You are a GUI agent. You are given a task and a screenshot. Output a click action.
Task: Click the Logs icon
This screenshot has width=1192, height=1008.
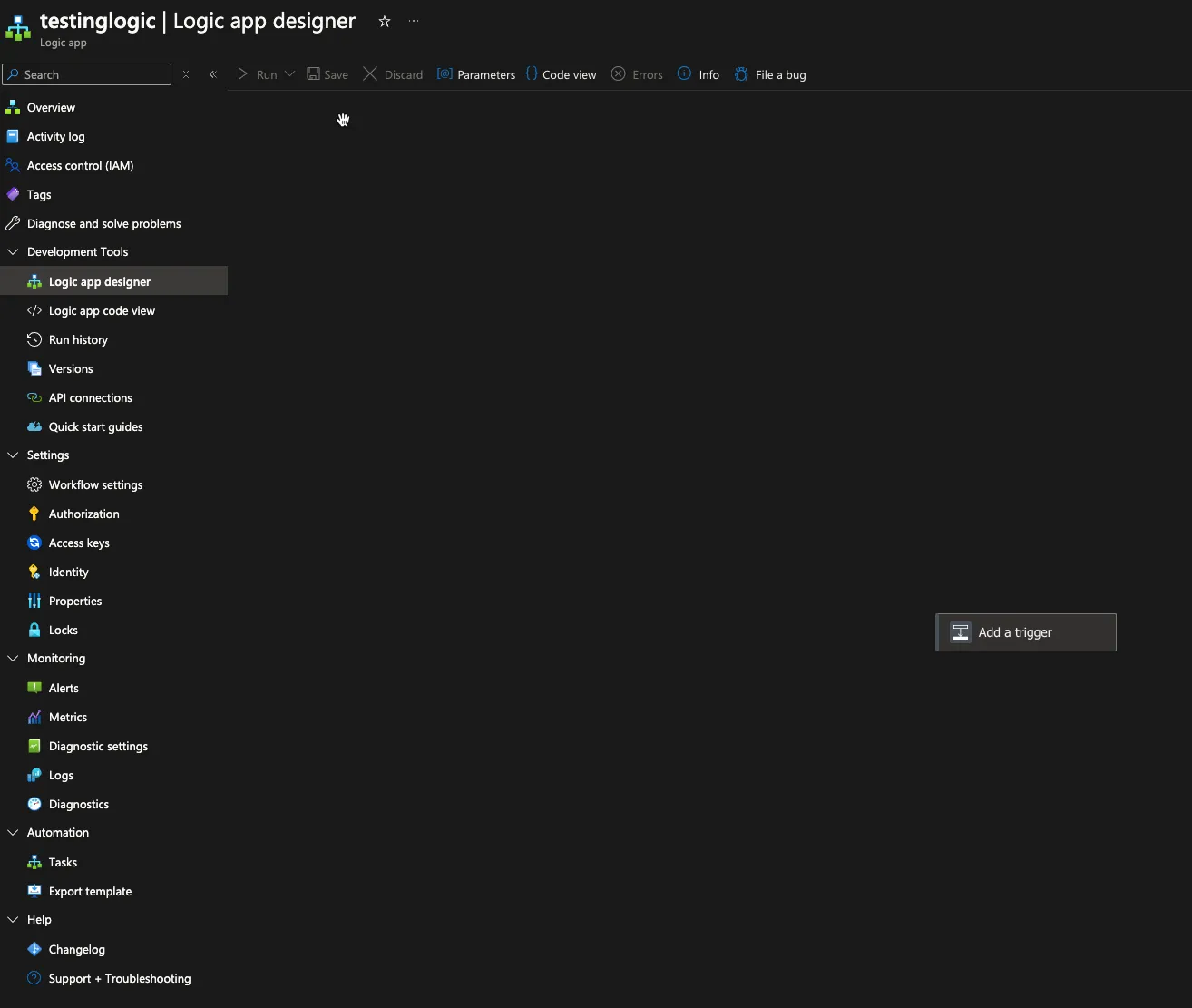(x=34, y=776)
